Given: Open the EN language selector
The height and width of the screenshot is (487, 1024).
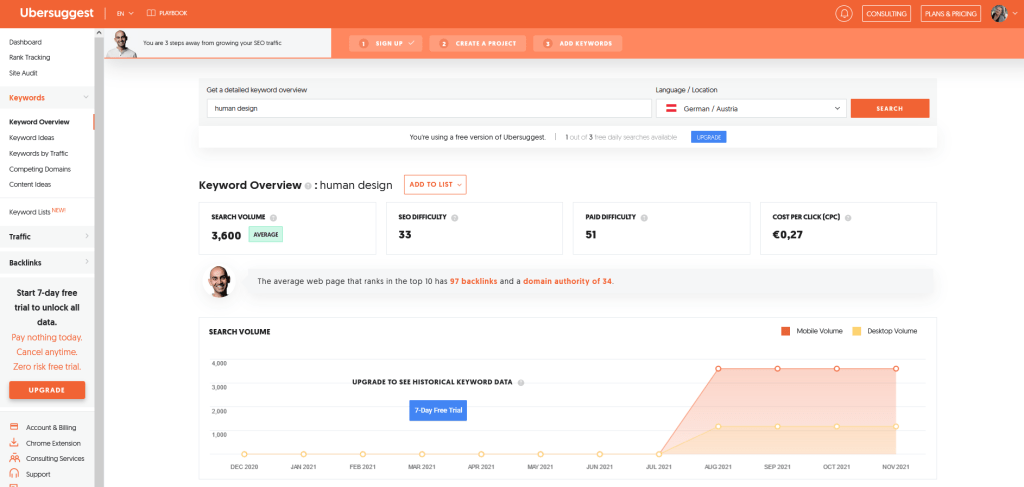Looking at the screenshot, I should tap(125, 14).
